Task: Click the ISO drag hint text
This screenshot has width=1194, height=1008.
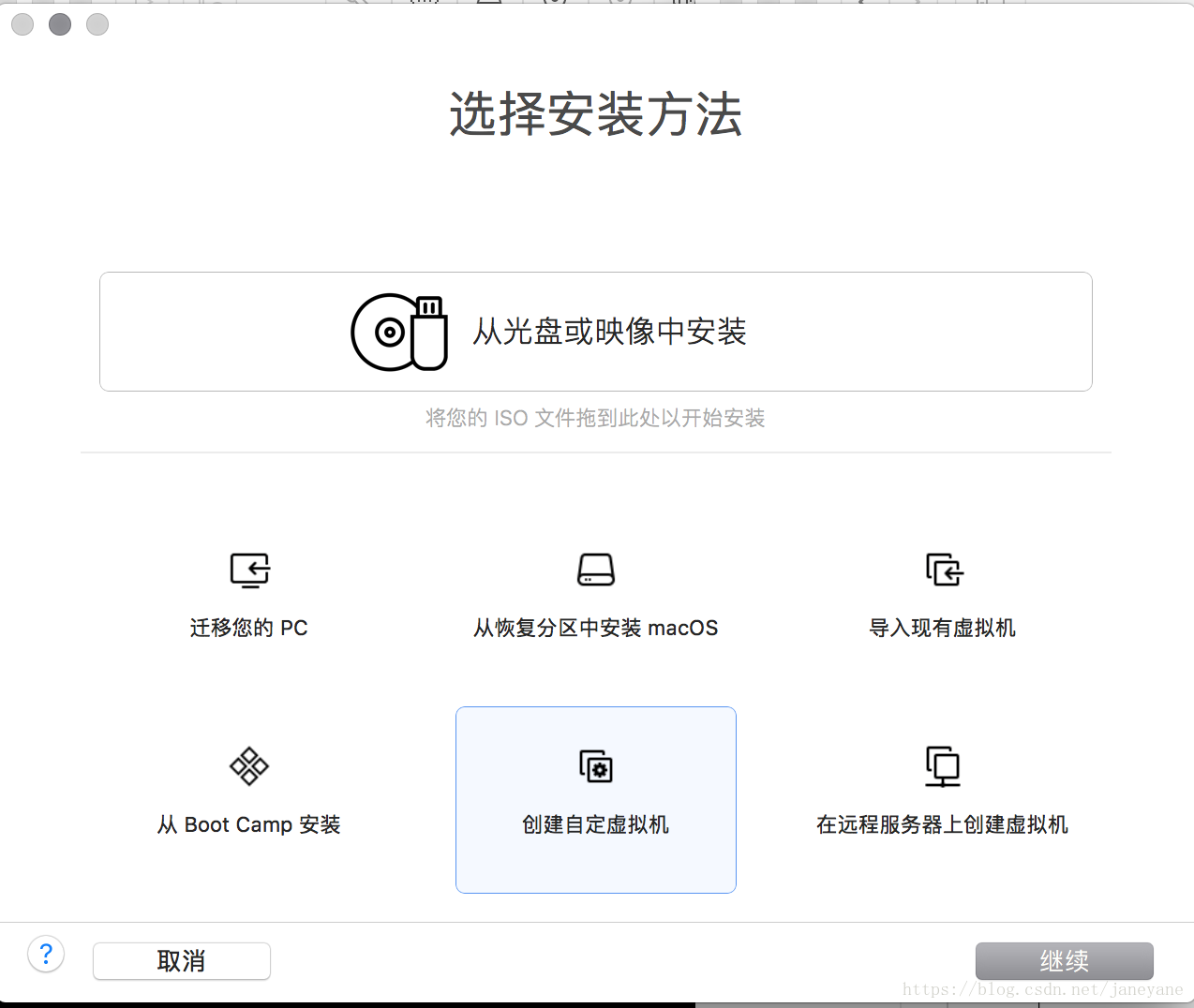Action: [x=596, y=418]
